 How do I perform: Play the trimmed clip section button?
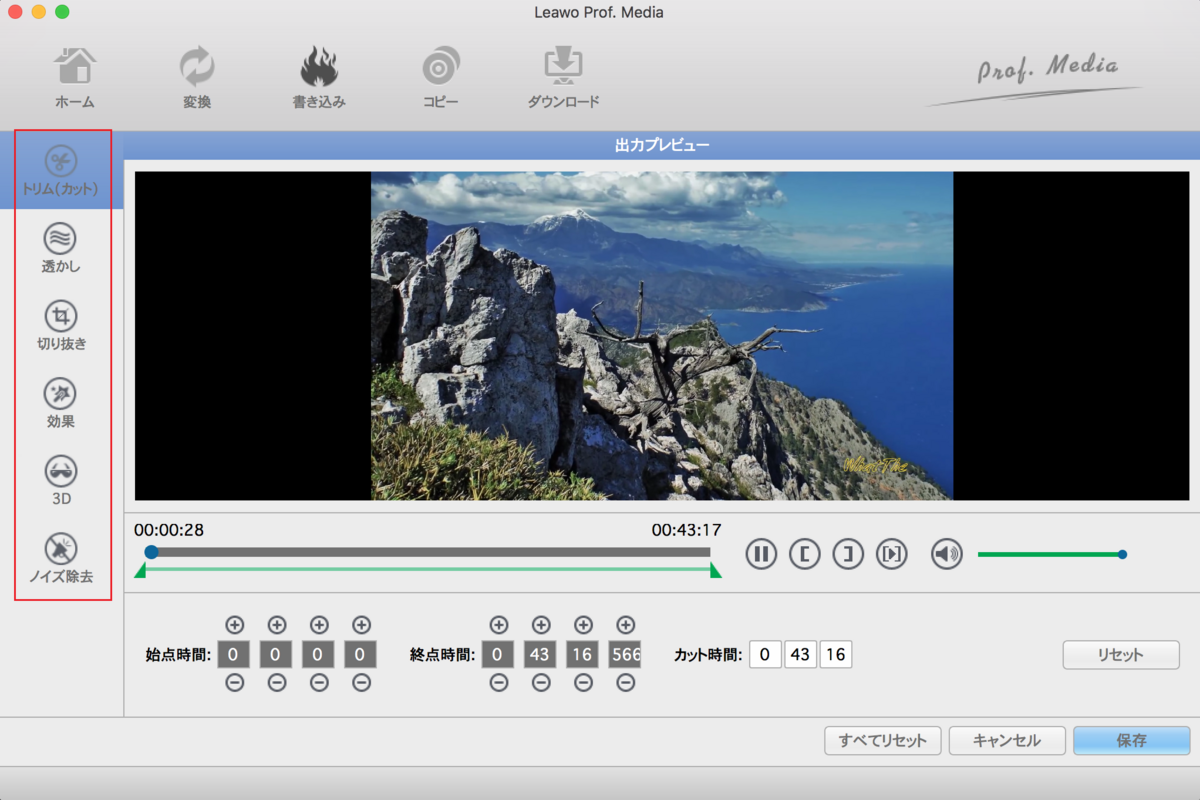pos(891,554)
